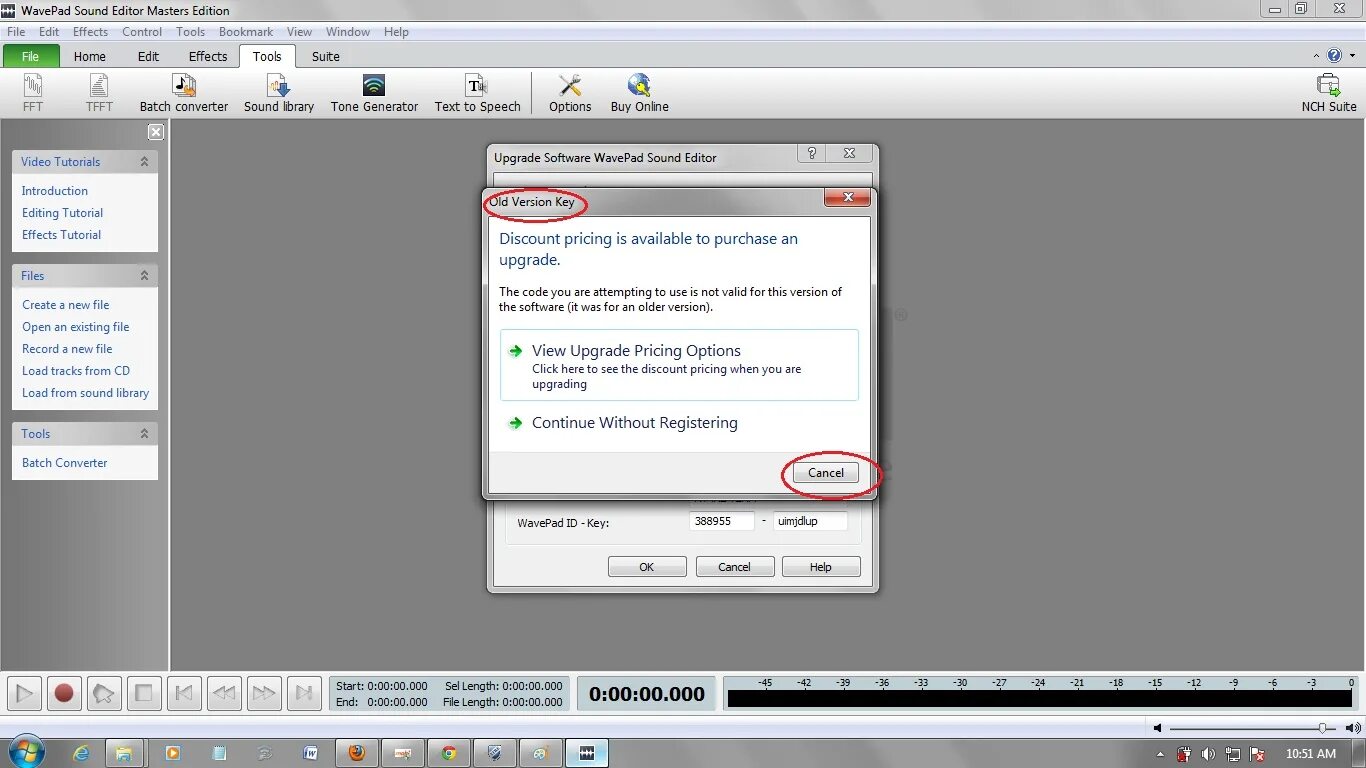Collapse the Files section

[144, 275]
